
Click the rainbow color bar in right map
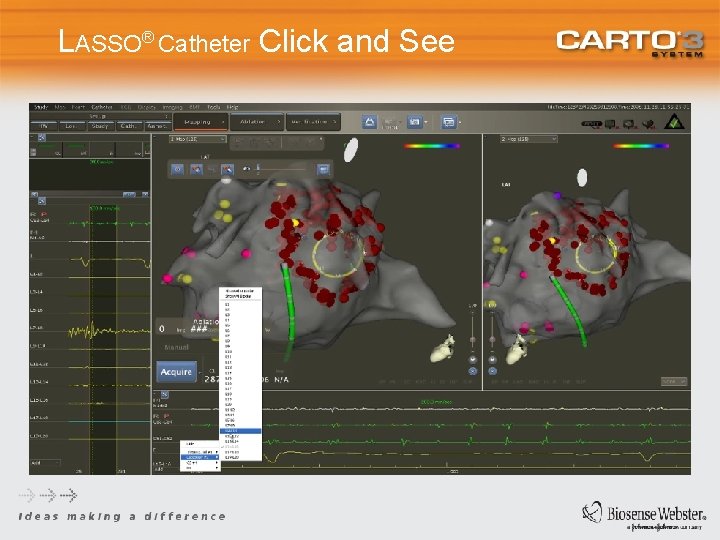641,146
